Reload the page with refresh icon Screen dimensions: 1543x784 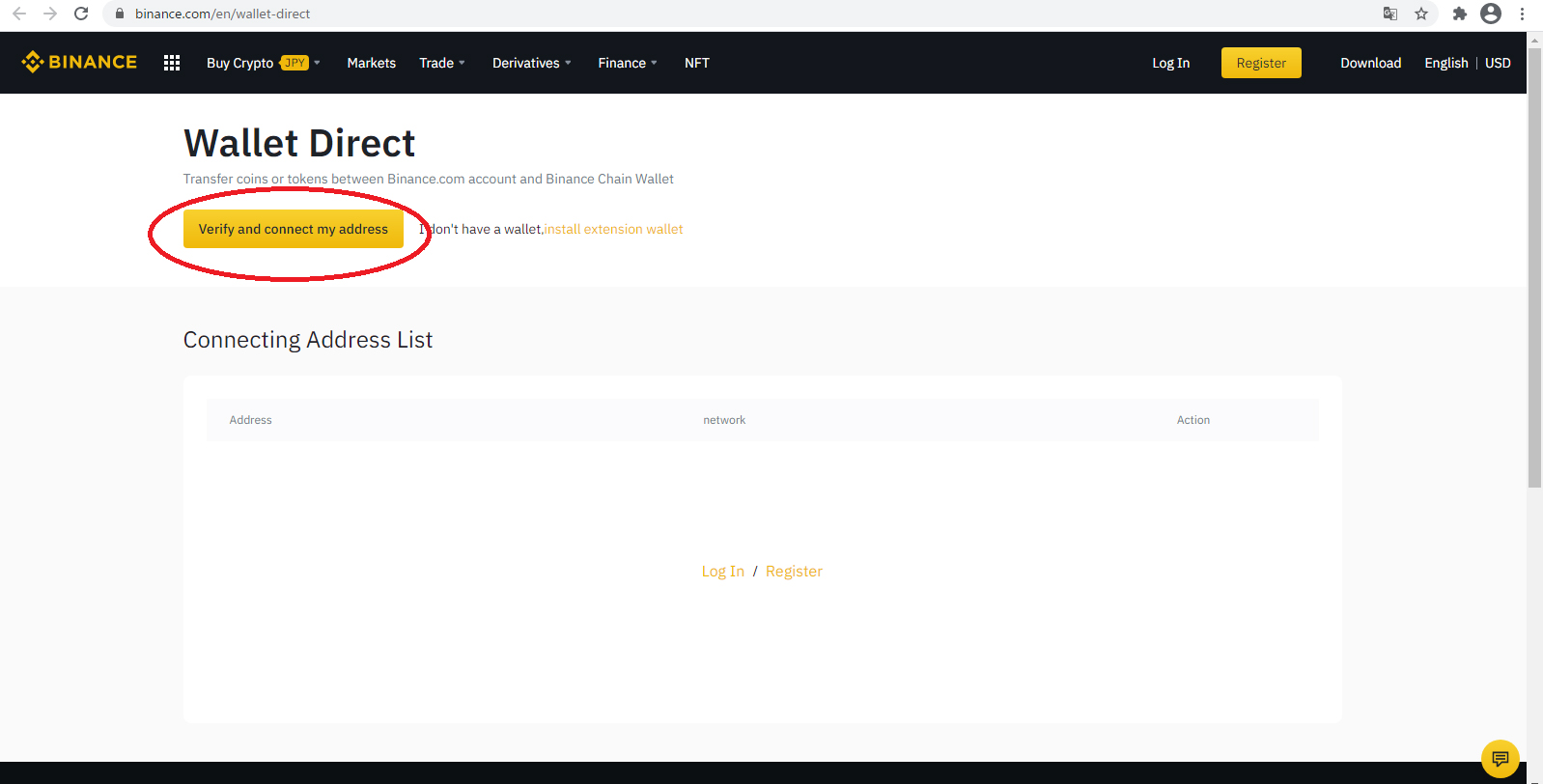pyautogui.click(x=81, y=14)
